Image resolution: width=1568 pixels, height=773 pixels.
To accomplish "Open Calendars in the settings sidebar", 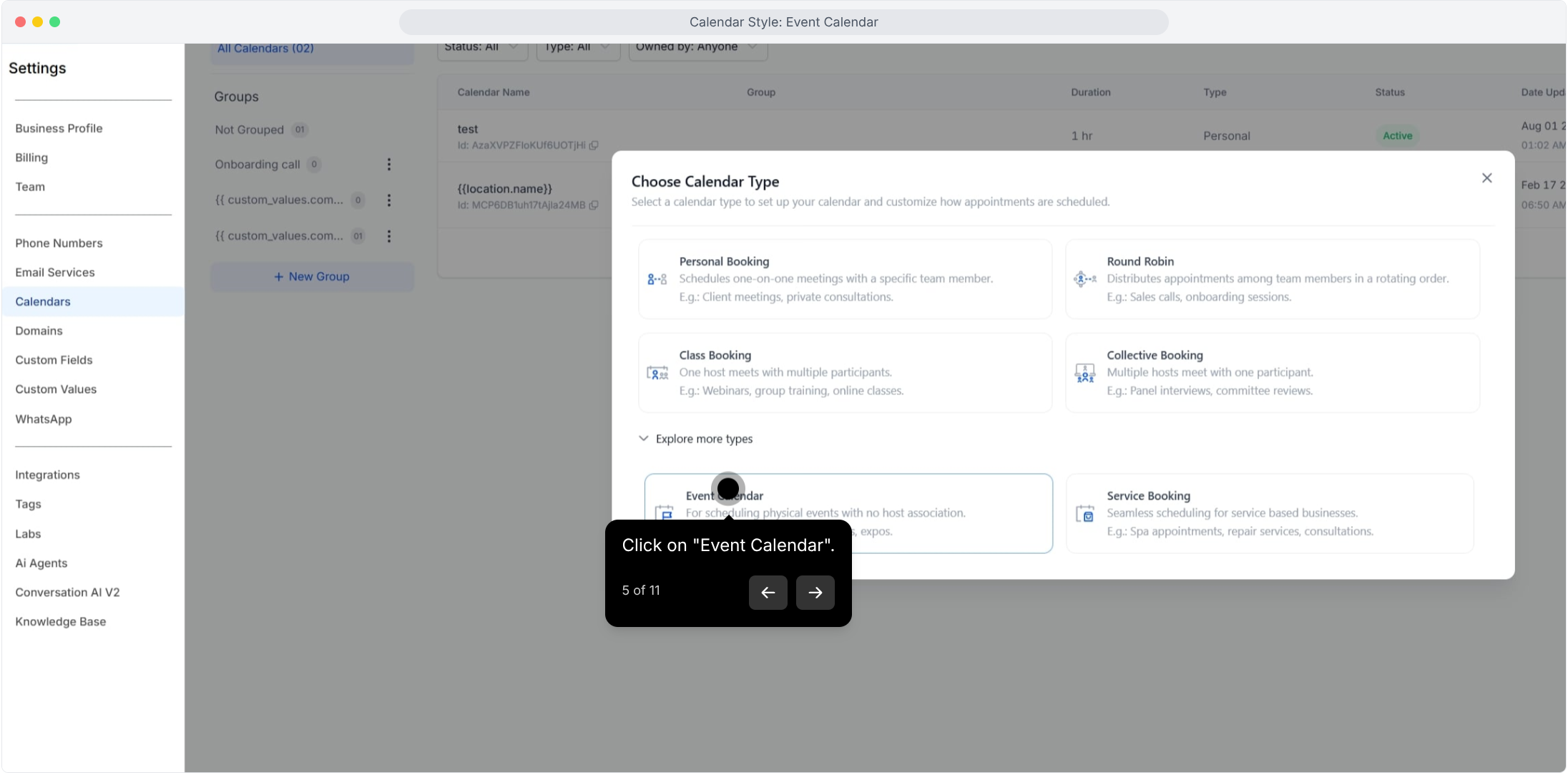I will 43,302.
